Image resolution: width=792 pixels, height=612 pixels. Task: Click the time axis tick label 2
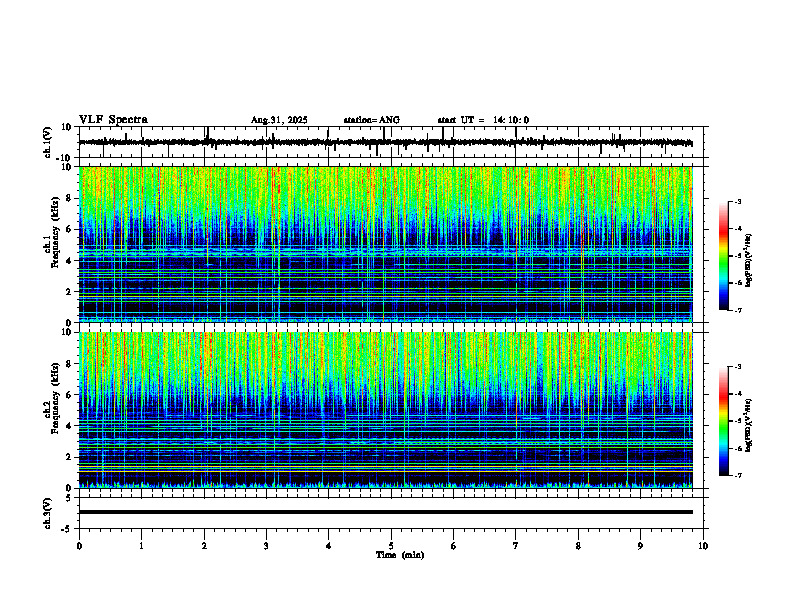204,546
